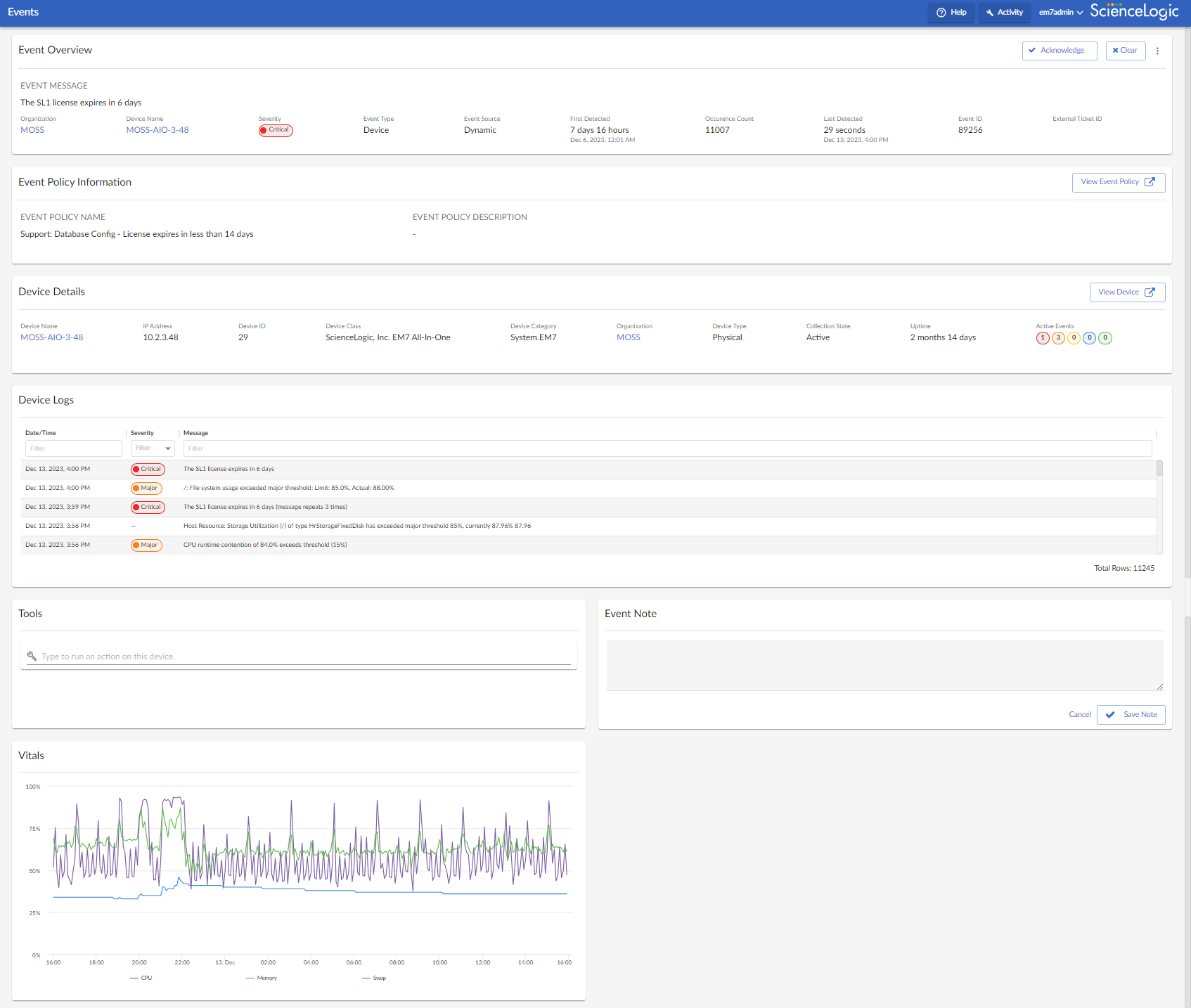Click the red critical active events badge
This screenshot has height=1008, width=1191.
click(1043, 338)
